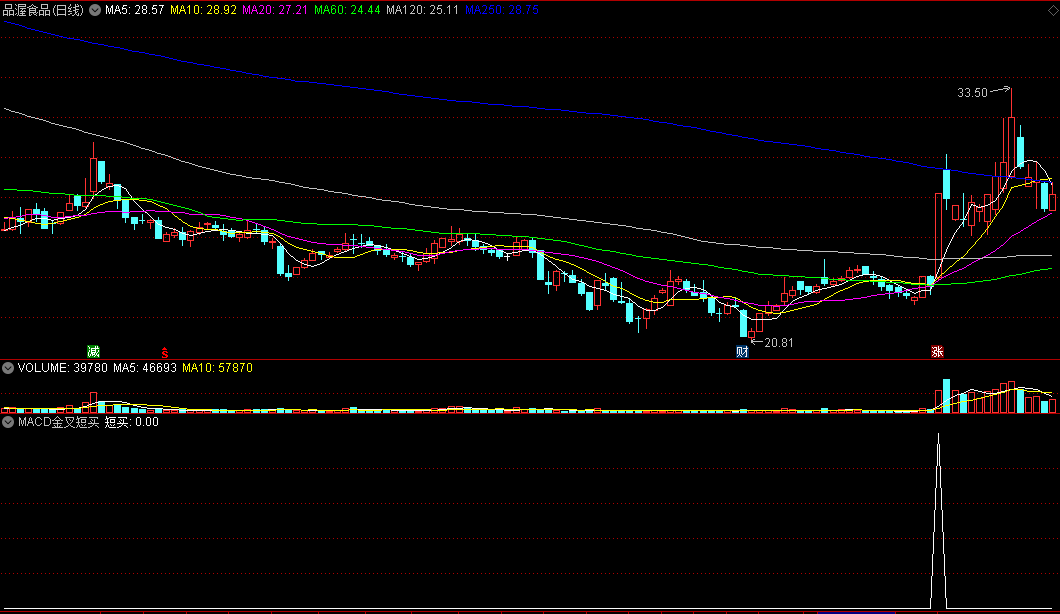Image resolution: width=1060 pixels, height=614 pixels.
Task: Click the 20.81 low price label
Action: 779,343
